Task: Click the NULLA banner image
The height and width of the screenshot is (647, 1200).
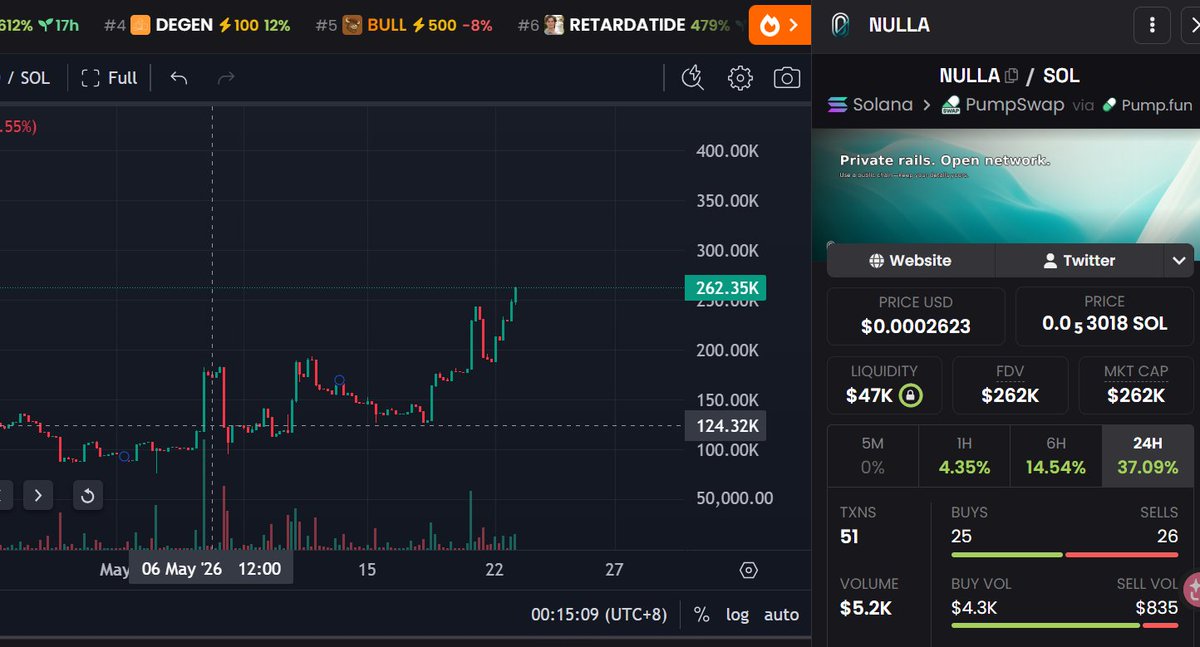Action: [1005, 185]
